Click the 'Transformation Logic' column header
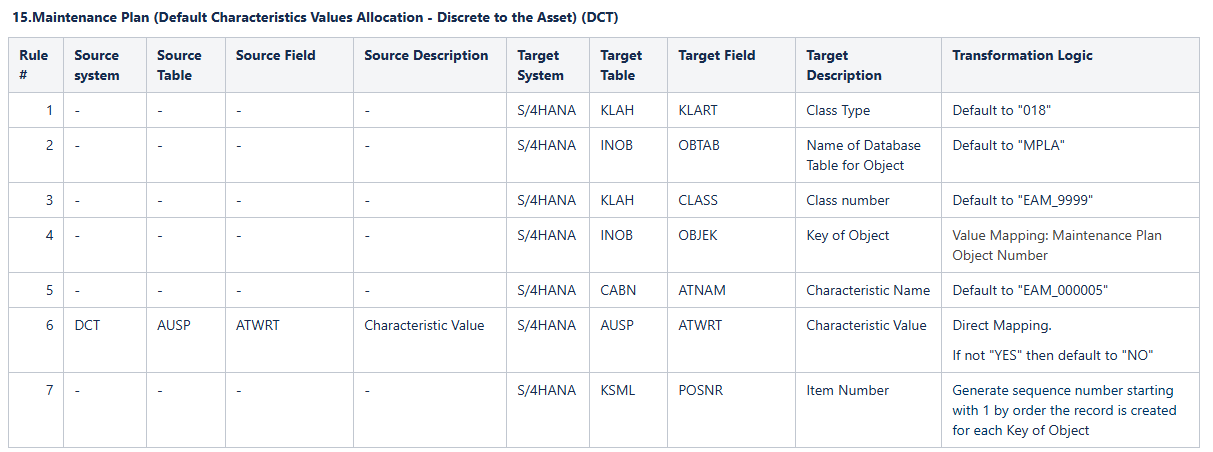1213x452 pixels. [1022, 56]
